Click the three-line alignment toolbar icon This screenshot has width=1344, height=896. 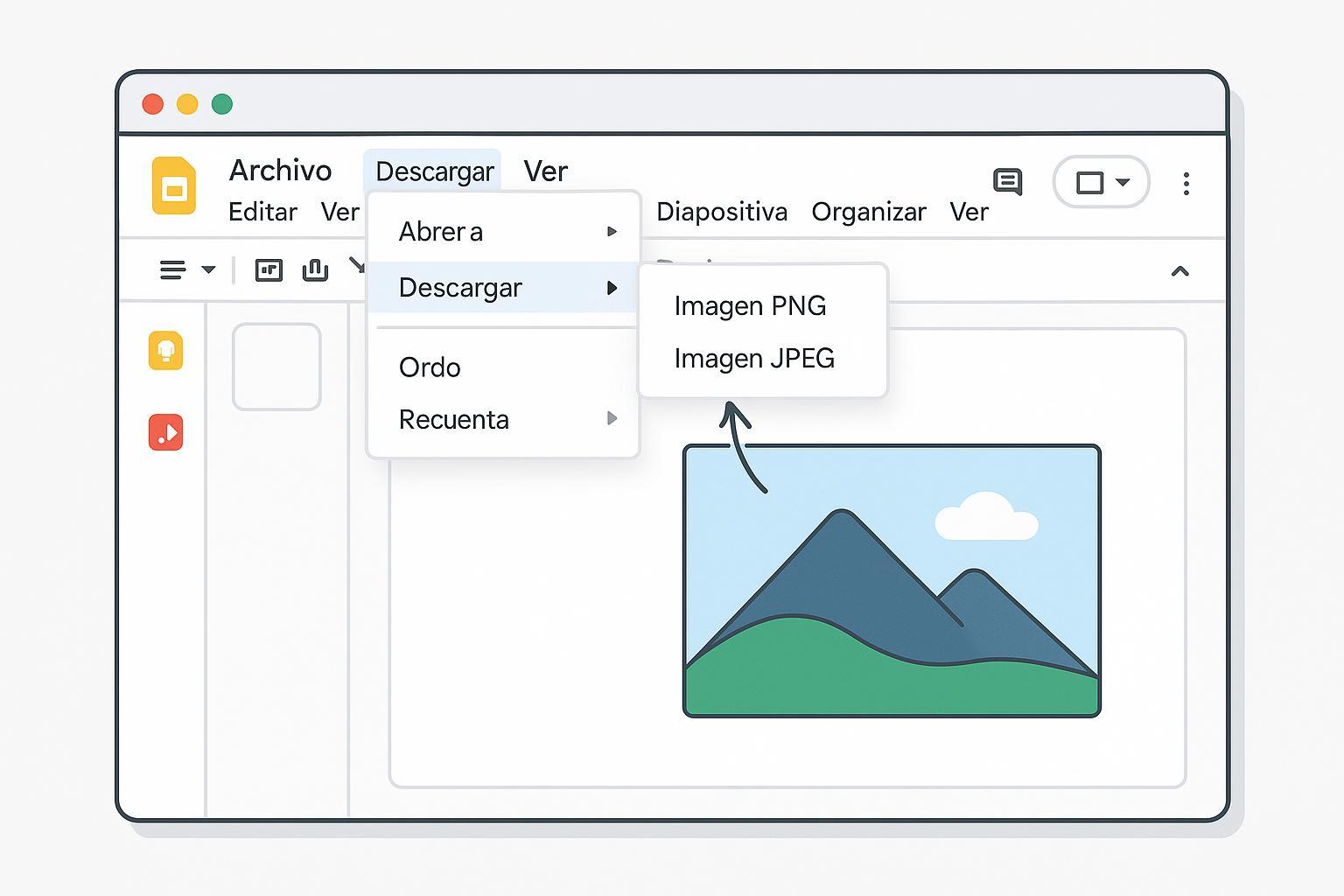(x=172, y=269)
